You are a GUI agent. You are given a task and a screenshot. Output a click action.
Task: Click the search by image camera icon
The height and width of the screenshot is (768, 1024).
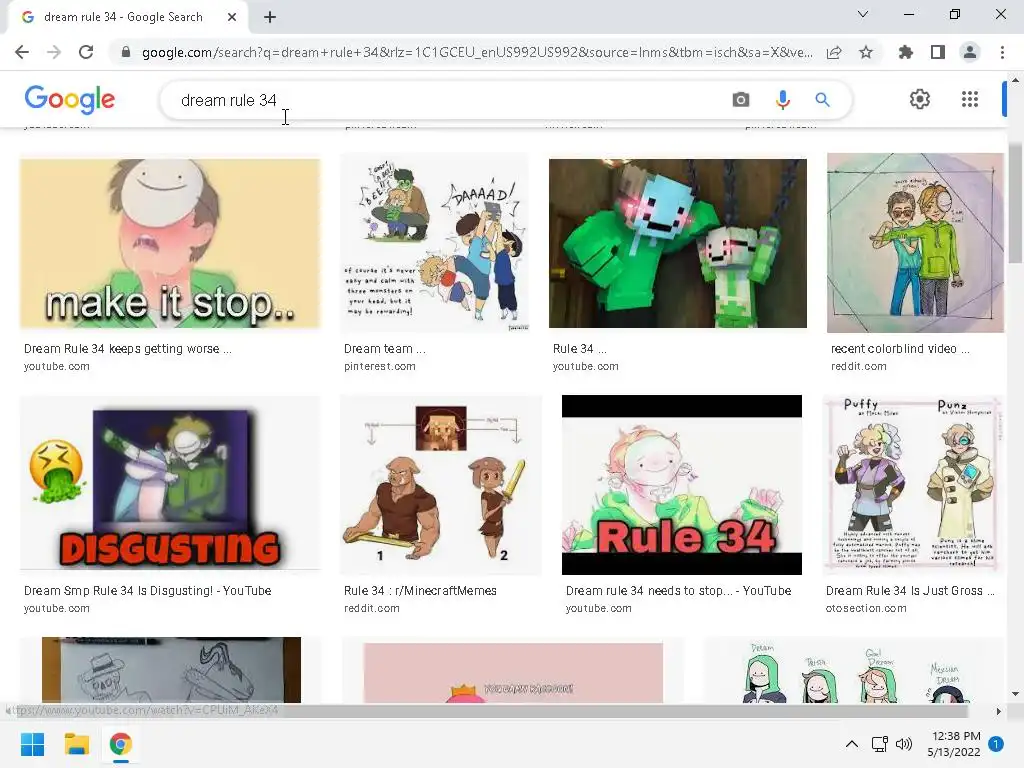click(x=741, y=100)
